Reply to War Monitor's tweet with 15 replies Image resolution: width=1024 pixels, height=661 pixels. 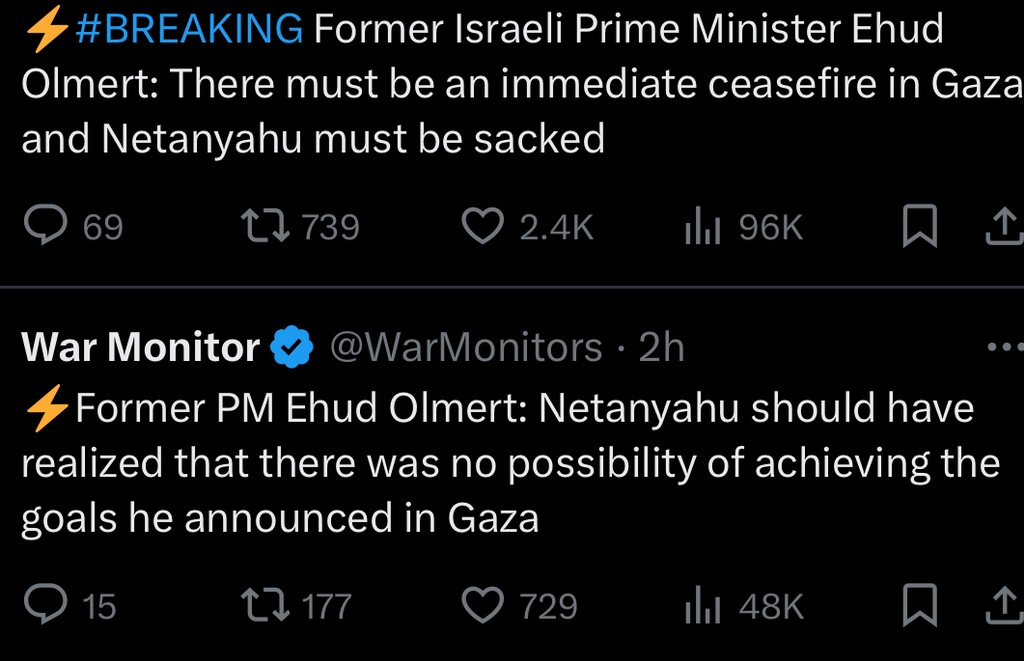pos(46,605)
